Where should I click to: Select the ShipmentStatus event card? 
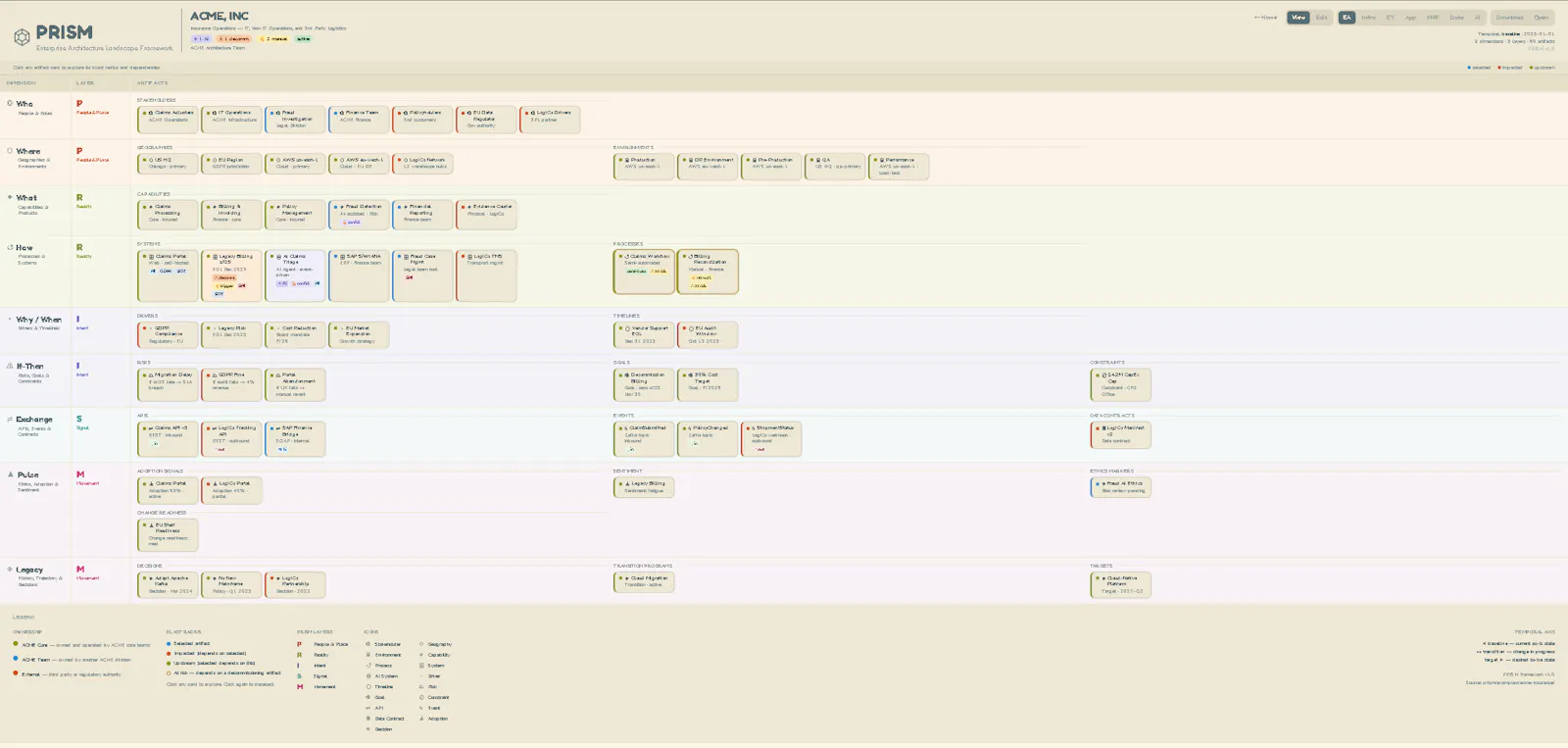point(771,439)
